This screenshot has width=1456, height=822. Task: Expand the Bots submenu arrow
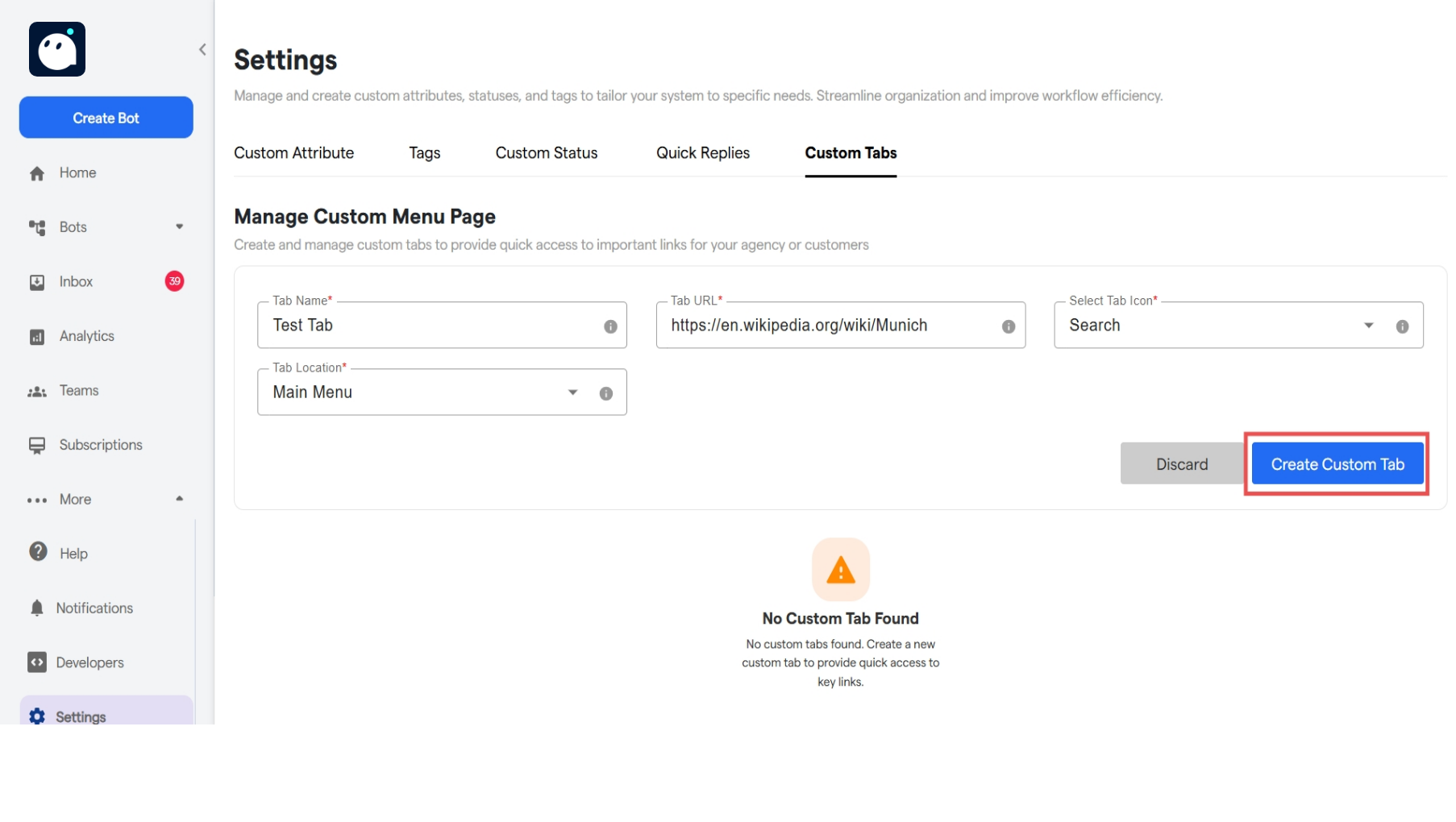coord(180,227)
